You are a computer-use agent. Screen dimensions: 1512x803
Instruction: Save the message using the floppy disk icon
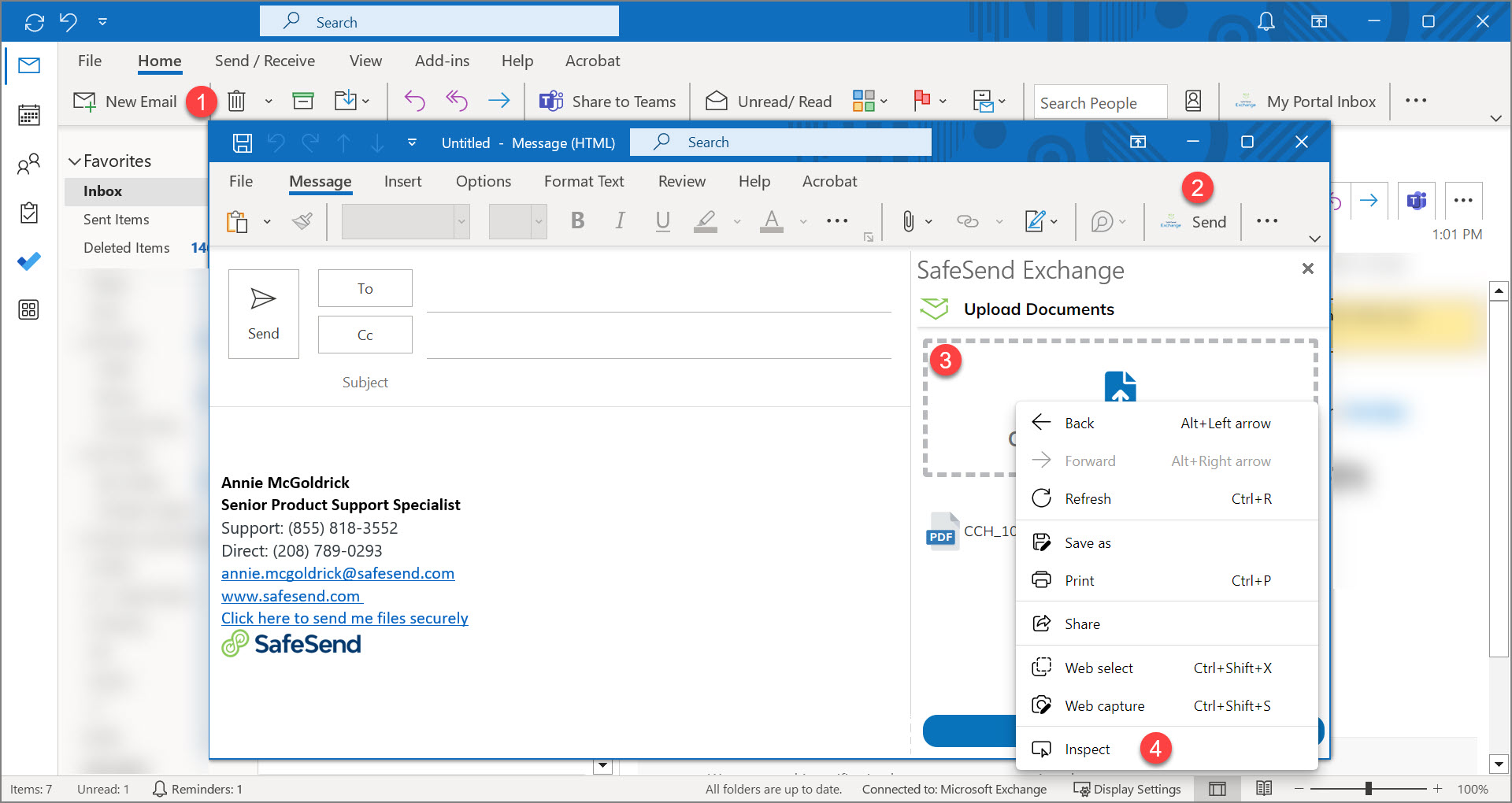(243, 142)
